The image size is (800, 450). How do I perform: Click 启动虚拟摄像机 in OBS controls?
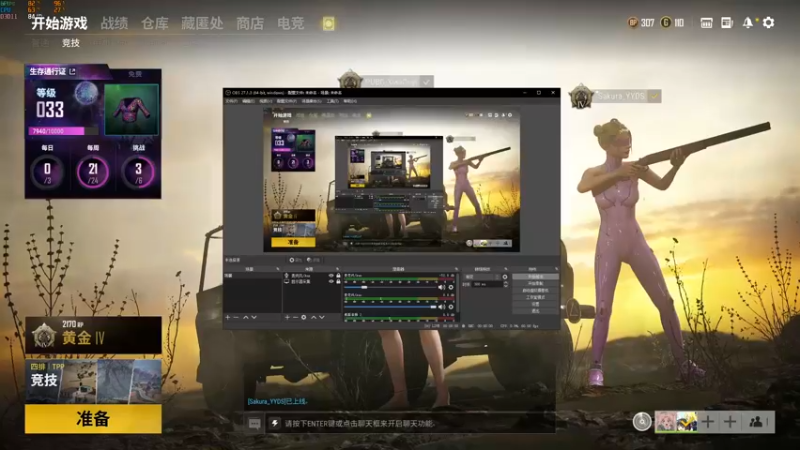[535, 290]
